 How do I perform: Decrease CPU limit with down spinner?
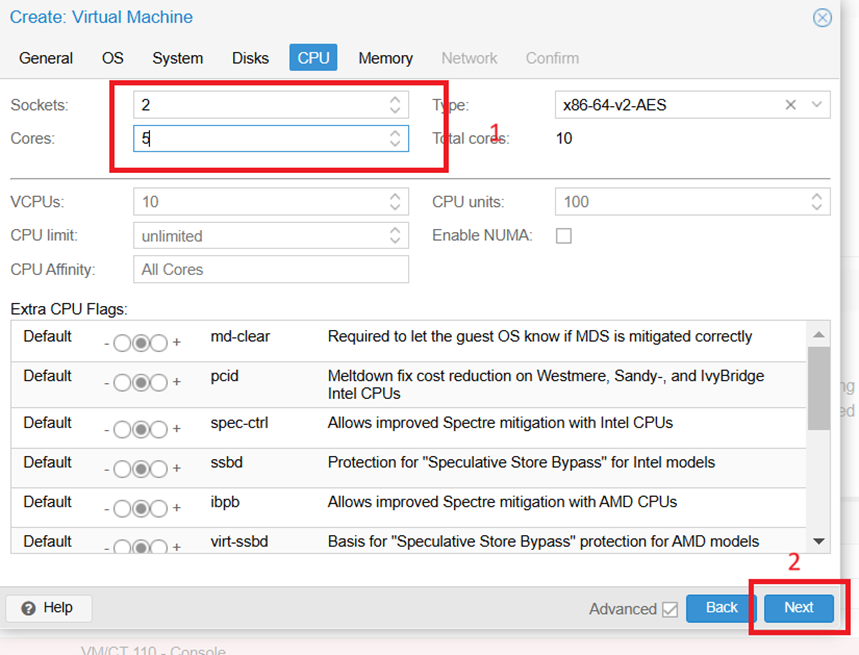point(395,240)
